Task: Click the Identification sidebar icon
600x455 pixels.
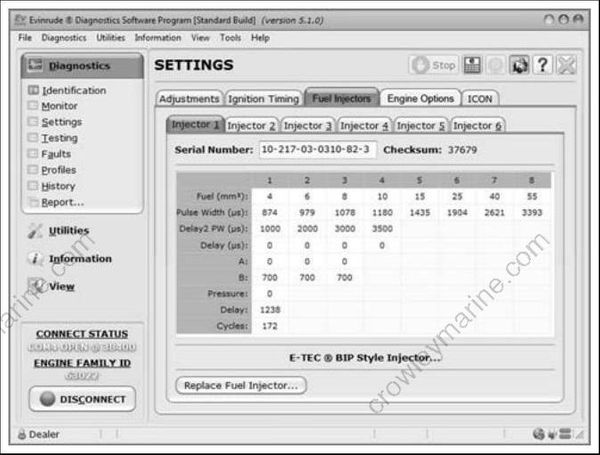Action: point(33,90)
